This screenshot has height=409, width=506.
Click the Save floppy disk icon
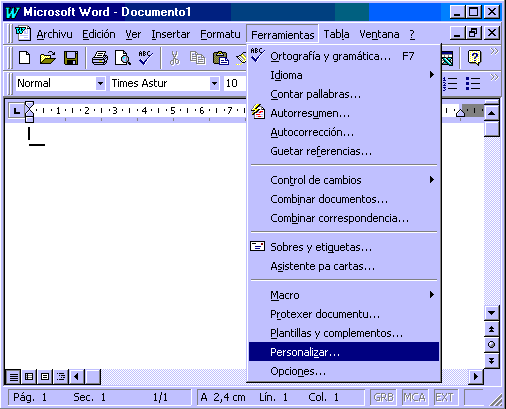coord(71,58)
